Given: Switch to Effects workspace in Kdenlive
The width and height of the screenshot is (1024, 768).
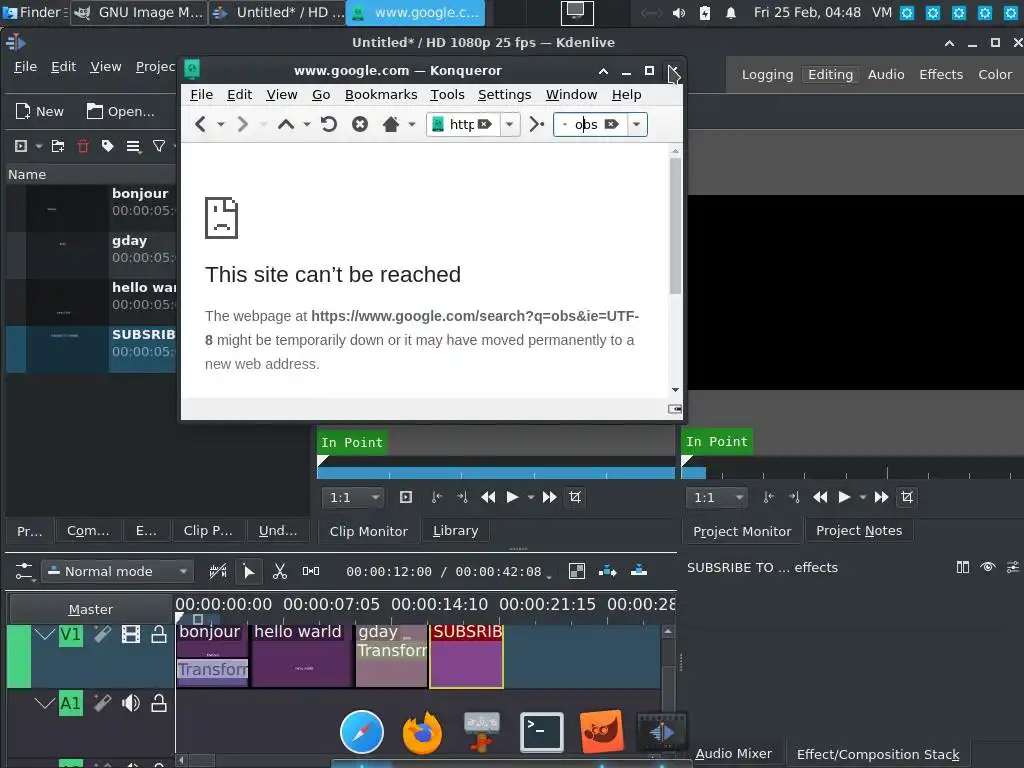Looking at the screenshot, I should tap(940, 74).
